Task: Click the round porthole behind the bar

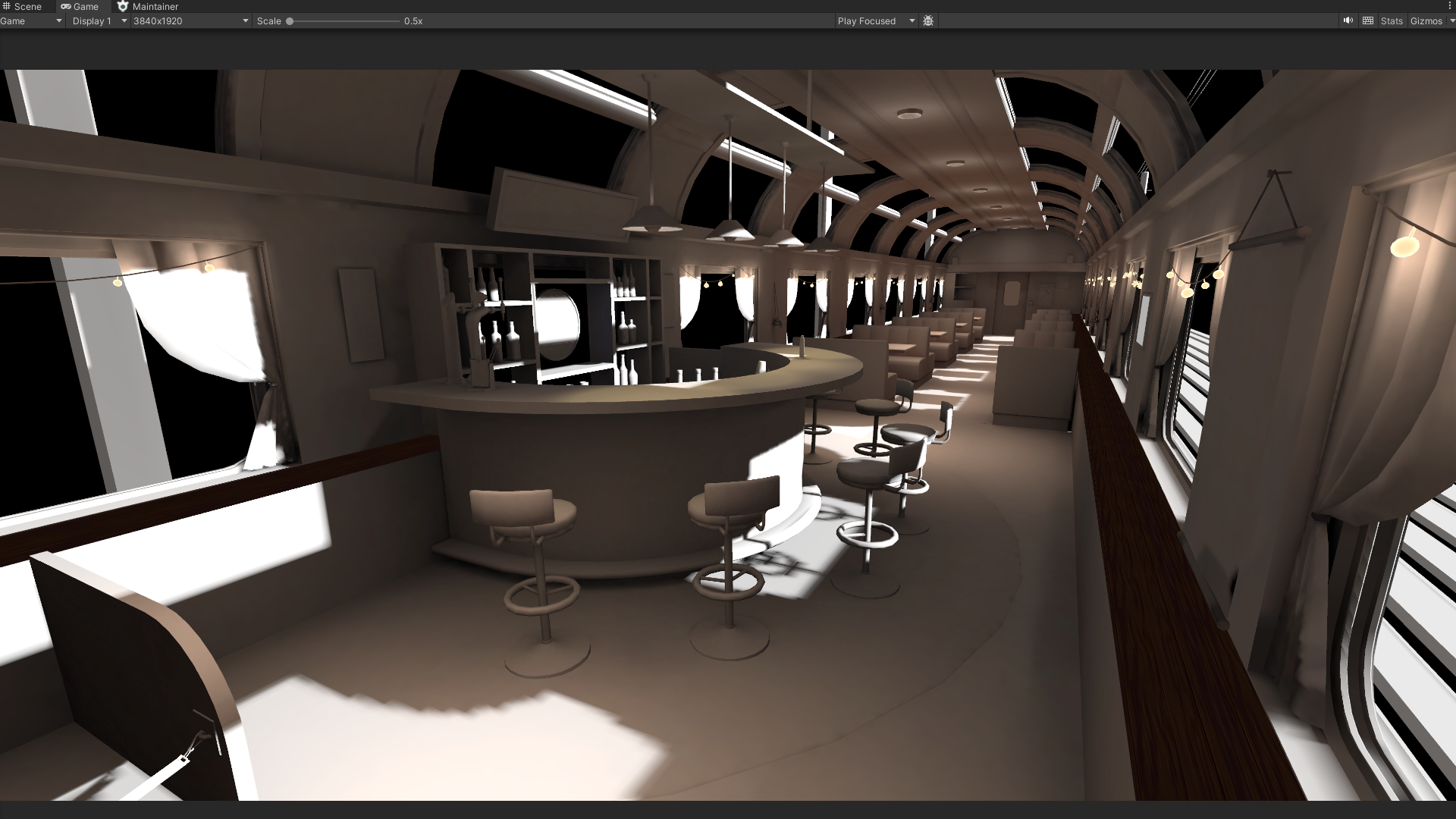Action: [x=557, y=325]
